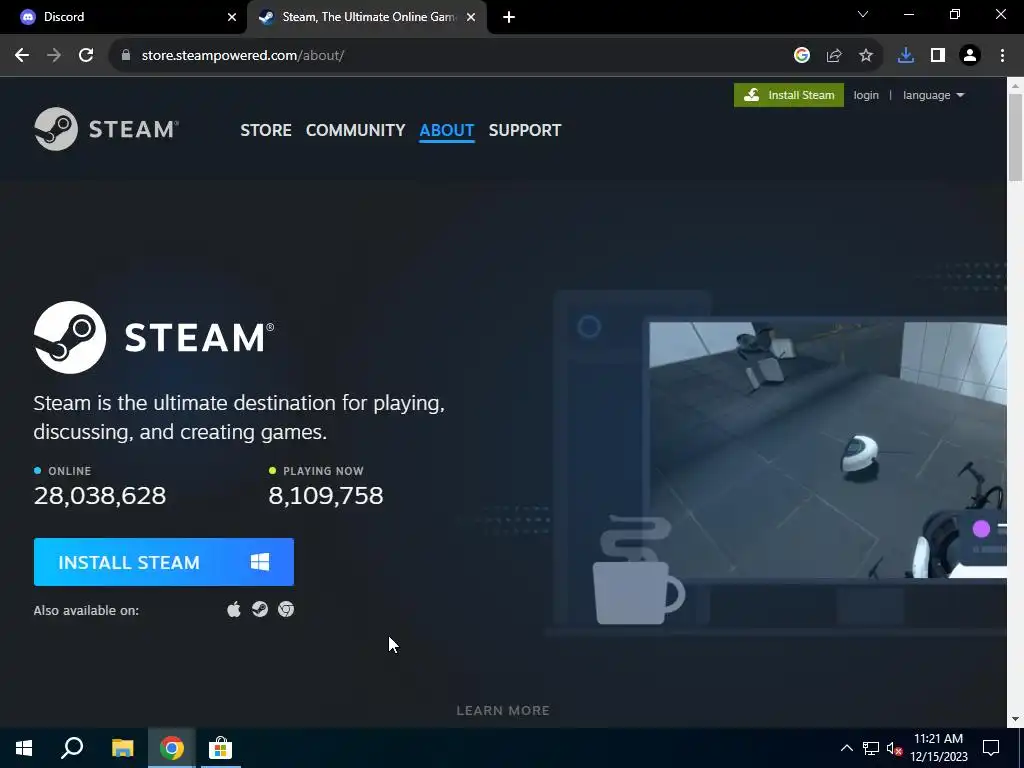Click the LEARN MORE link
This screenshot has height=768, width=1024.
click(x=503, y=710)
